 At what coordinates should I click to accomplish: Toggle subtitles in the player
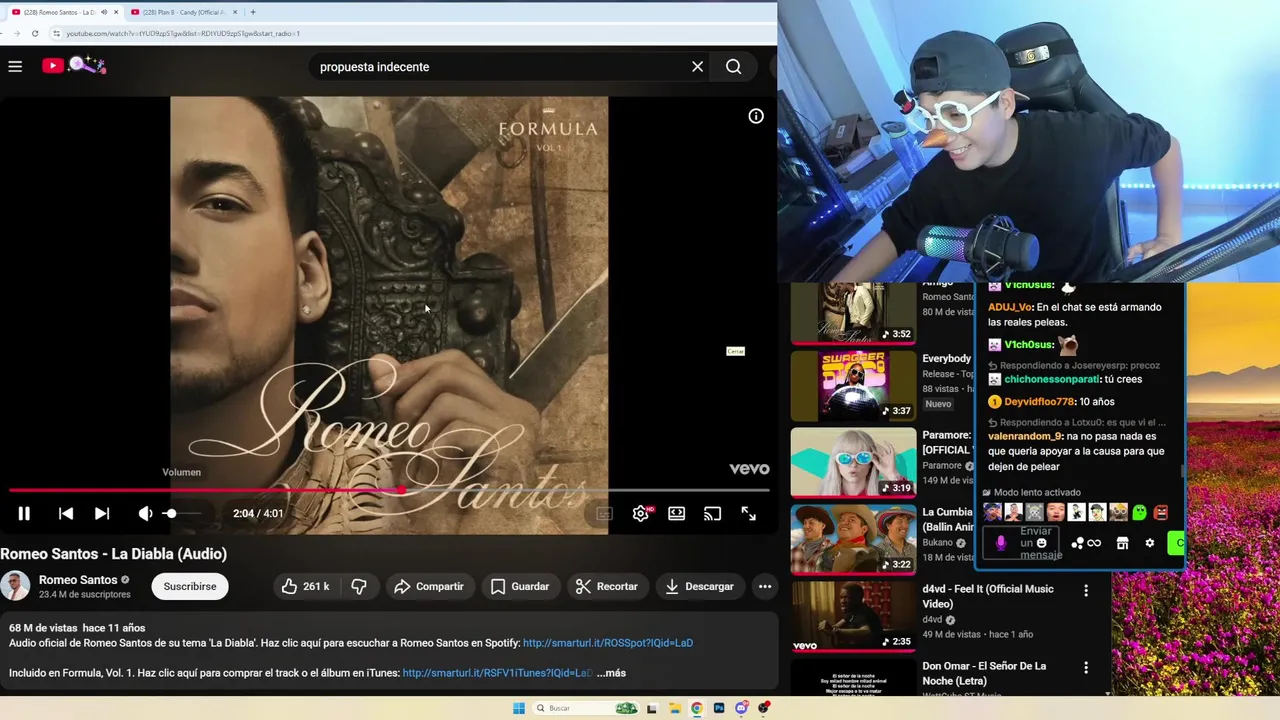click(x=604, y=513)
